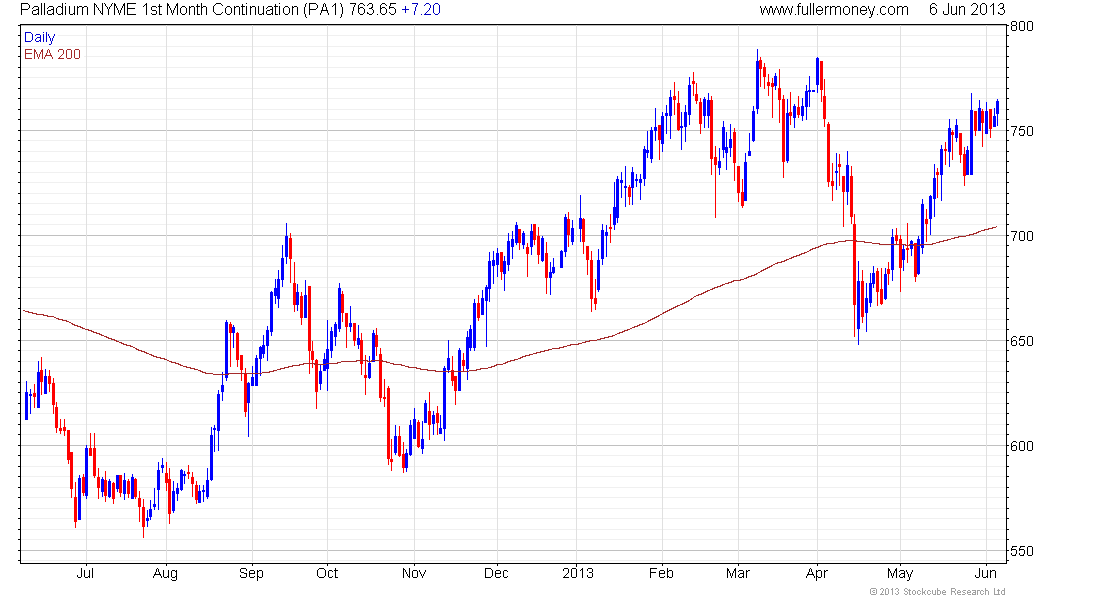Click the price change +7.20
Viewport: 1100px width, 600px height.
tap(421, 10)
